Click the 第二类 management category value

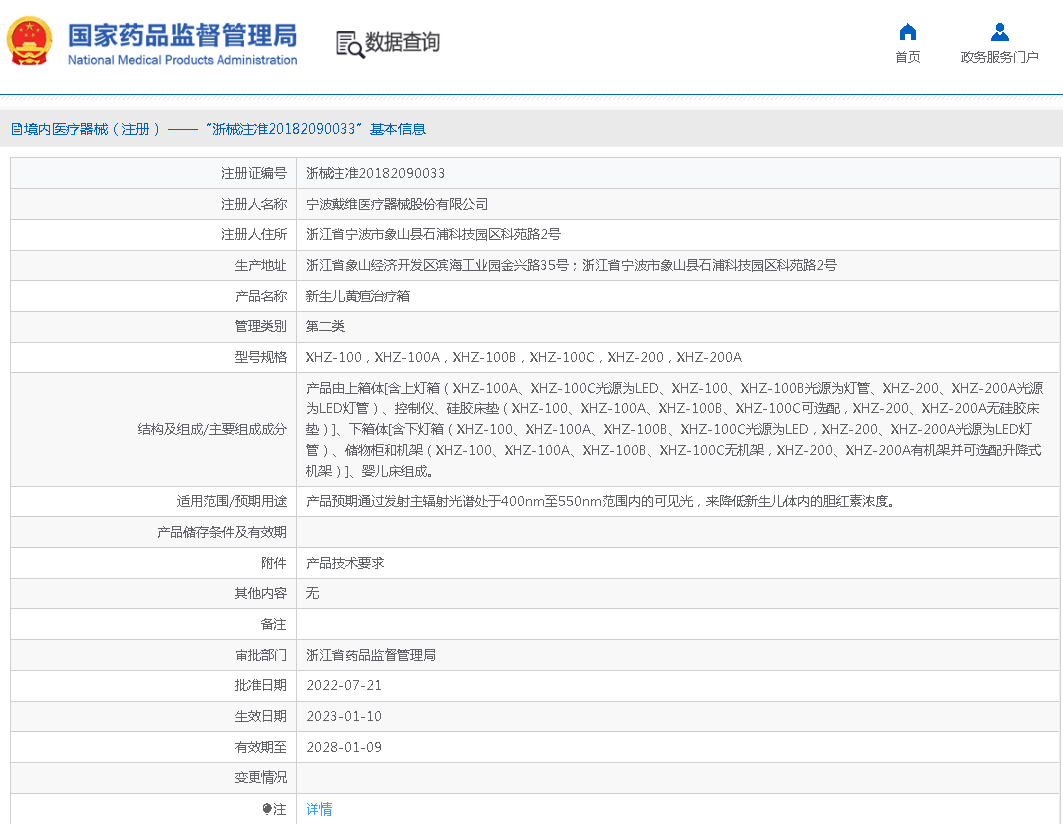coord(325,326)
